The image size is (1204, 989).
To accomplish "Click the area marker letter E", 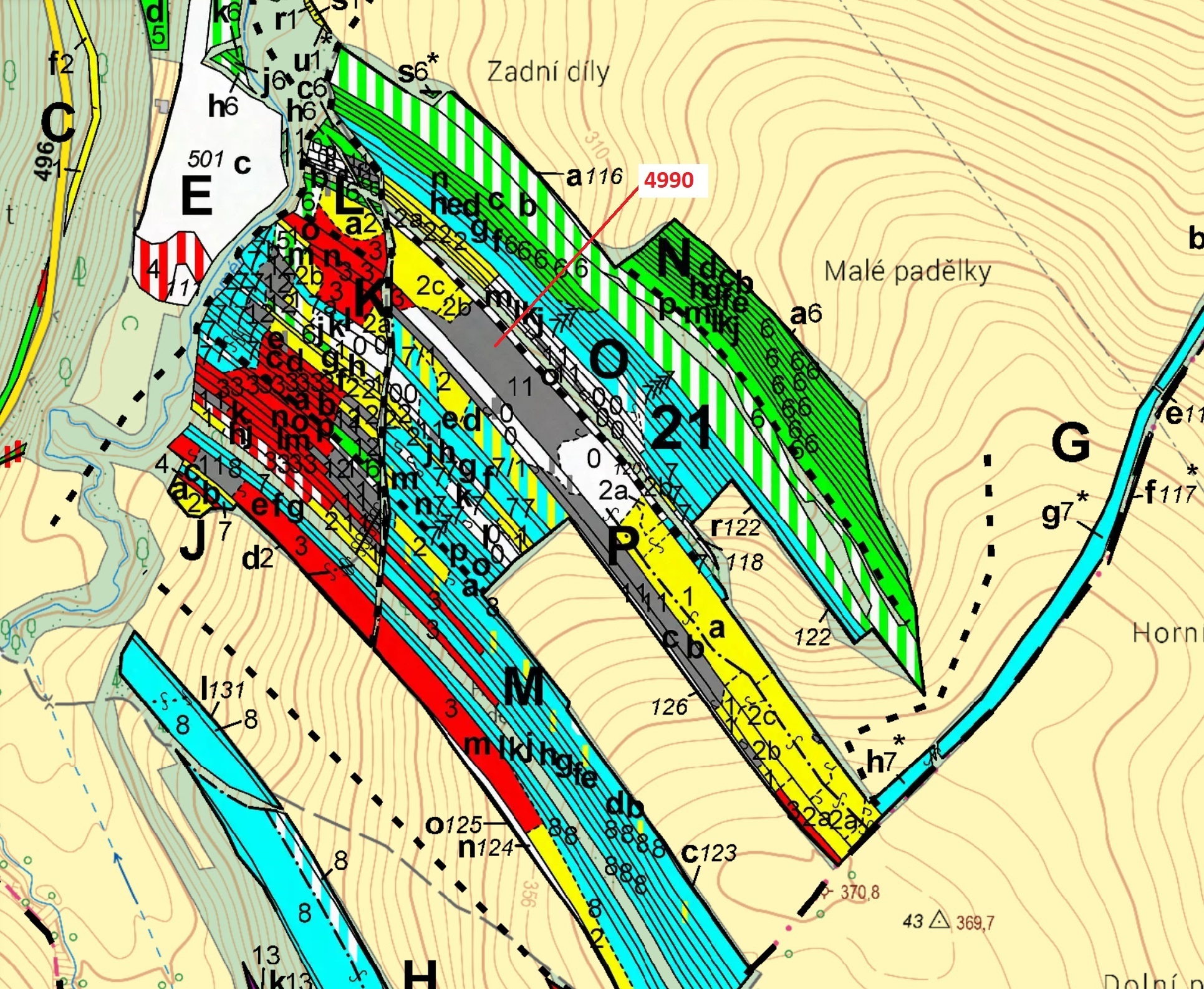I will (196, 195).
